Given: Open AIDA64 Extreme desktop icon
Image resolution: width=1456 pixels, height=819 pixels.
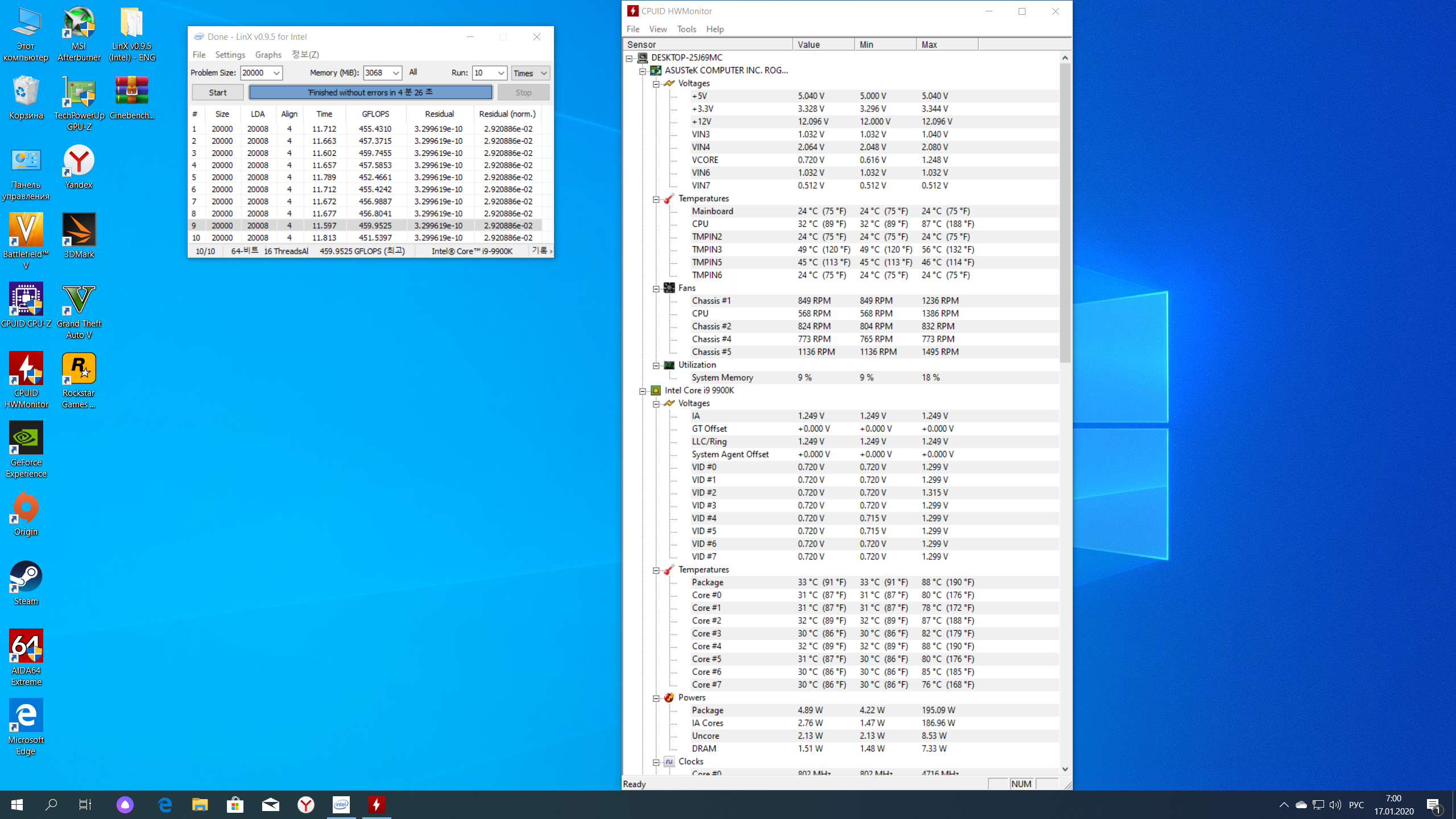Looking at the screenshot, I should pos(26,647).
